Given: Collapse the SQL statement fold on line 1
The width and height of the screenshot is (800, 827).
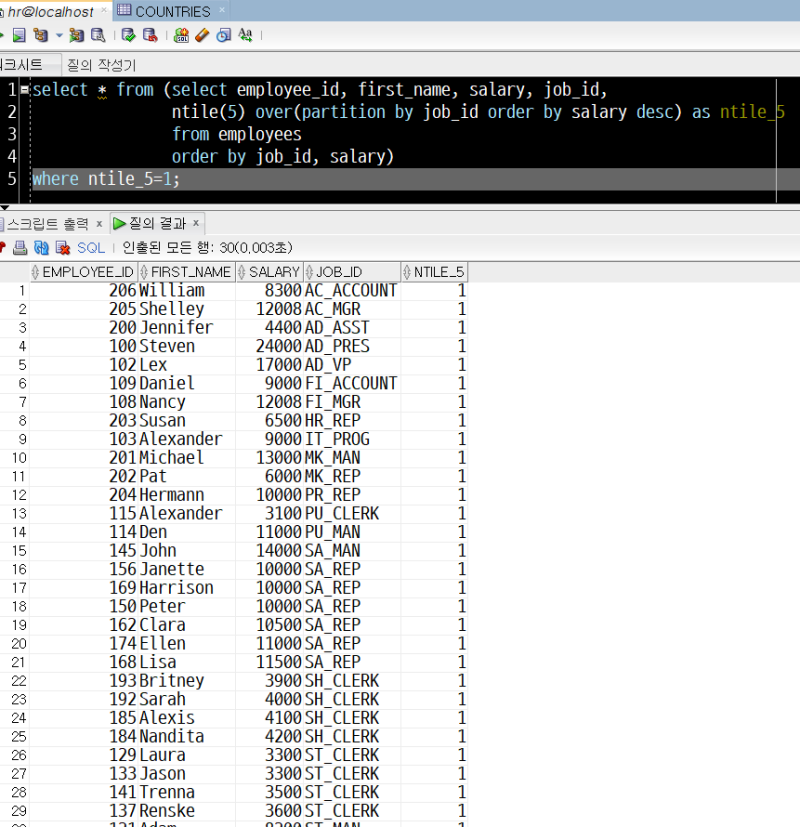Looking at the screenshot, I should (24, 90).
